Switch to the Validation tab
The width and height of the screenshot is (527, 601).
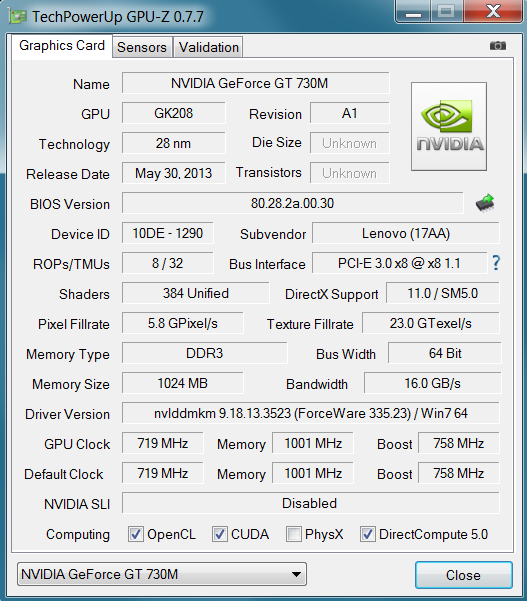click(x=209, y=47)
